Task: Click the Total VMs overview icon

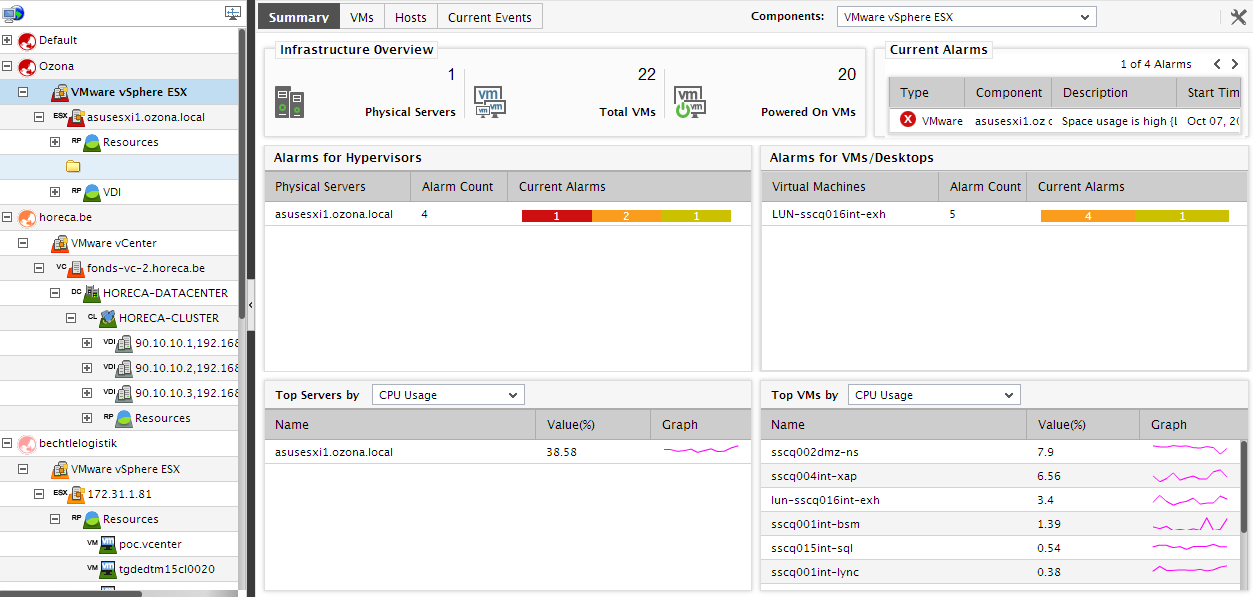Action: click(490, 102)
